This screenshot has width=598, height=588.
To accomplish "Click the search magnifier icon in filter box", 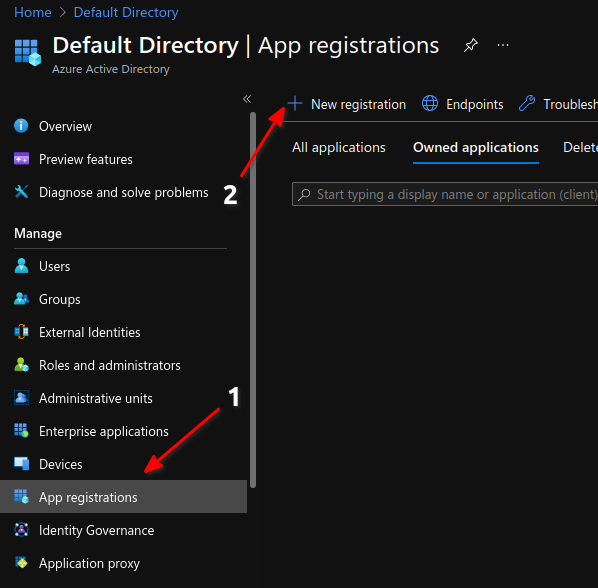I will (304, 194).
